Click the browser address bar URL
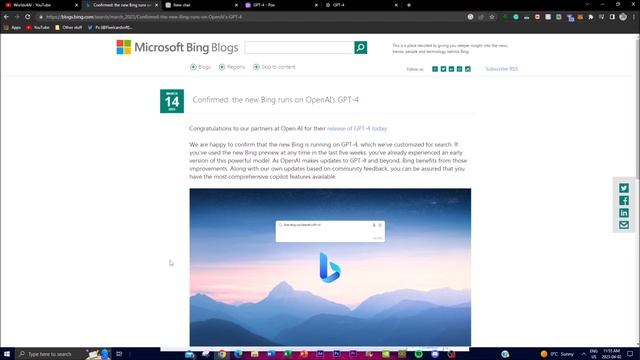640x360 pixels. pyautogui.click(x=144, y=17)
